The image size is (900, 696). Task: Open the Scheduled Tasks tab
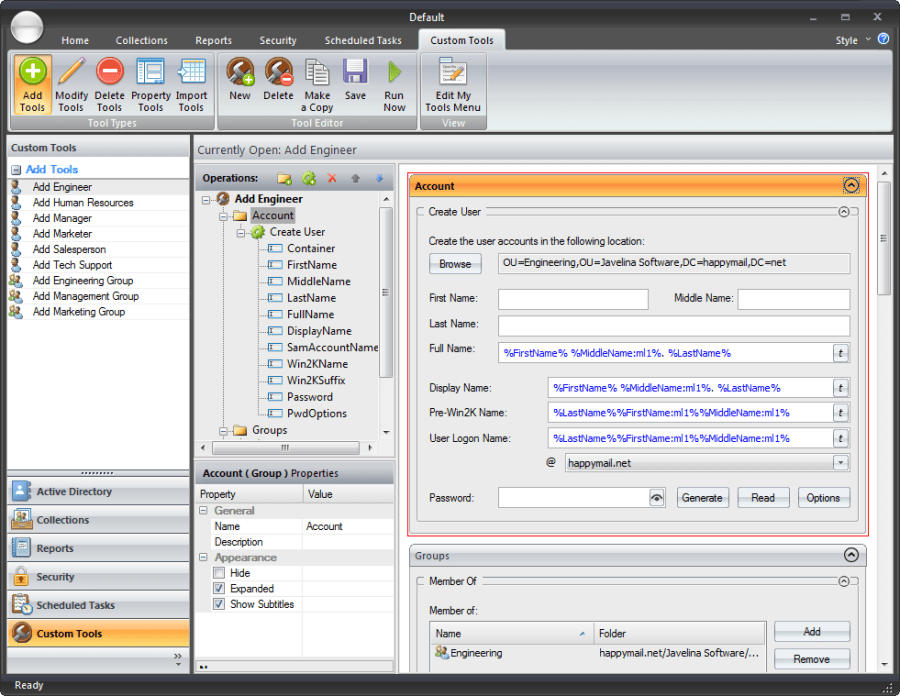click(x=363, y=40)
